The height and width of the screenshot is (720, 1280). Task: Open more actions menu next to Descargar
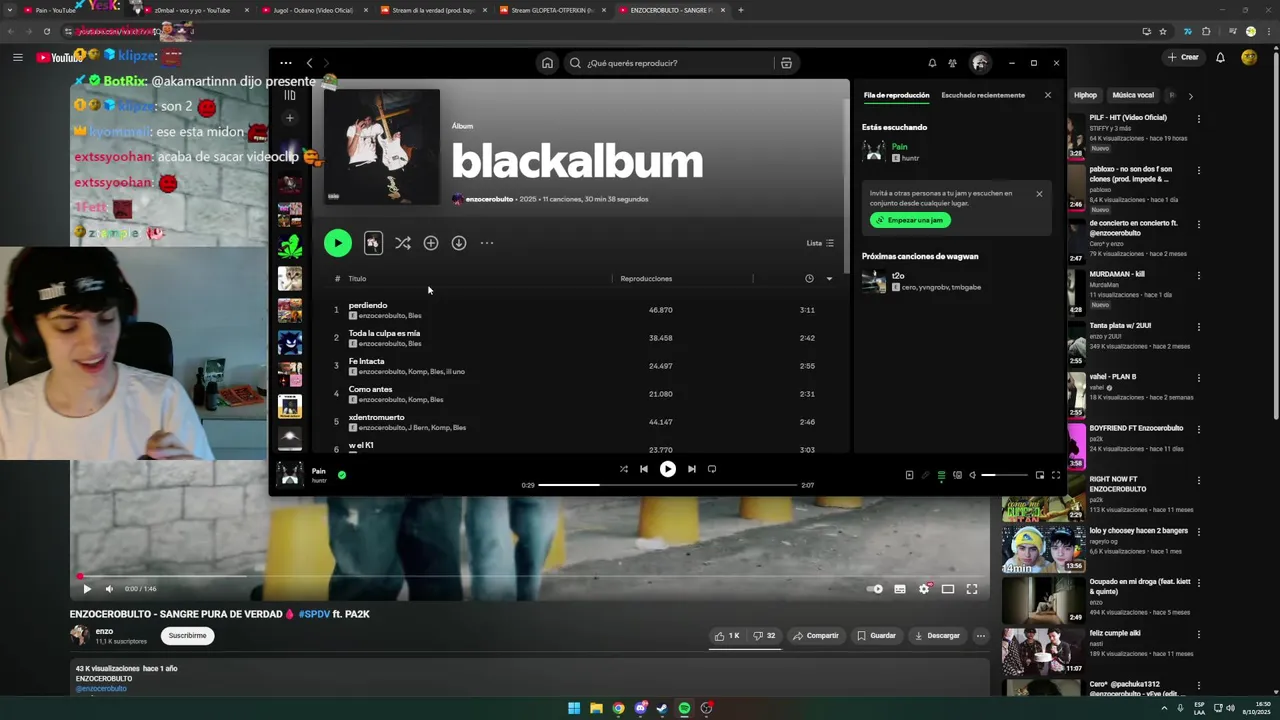pyautogui.click(x=981, y=635)
